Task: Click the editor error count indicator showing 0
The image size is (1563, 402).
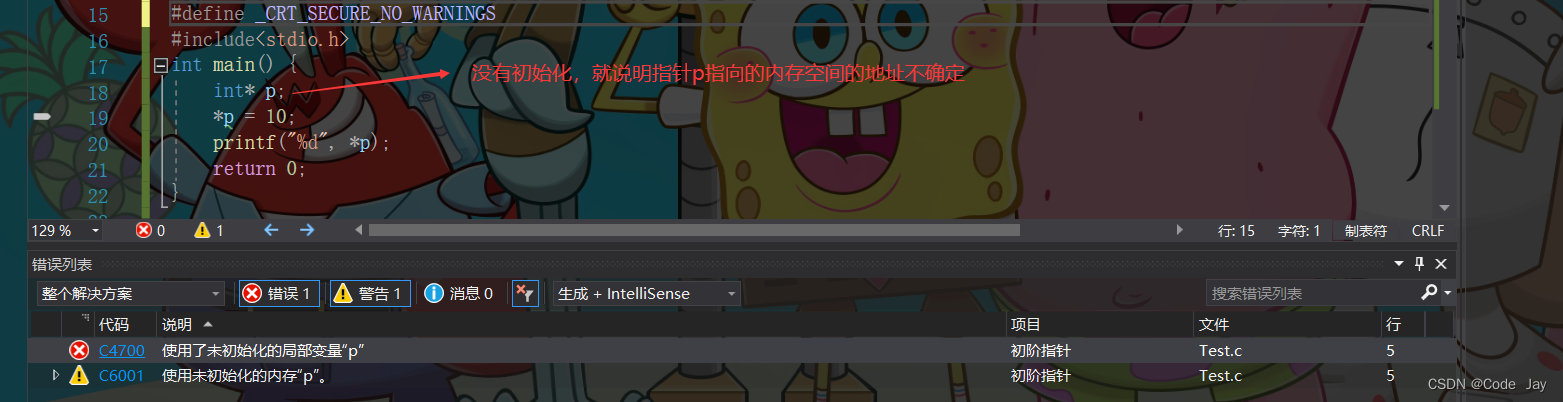Action: [x=150, y=230]
